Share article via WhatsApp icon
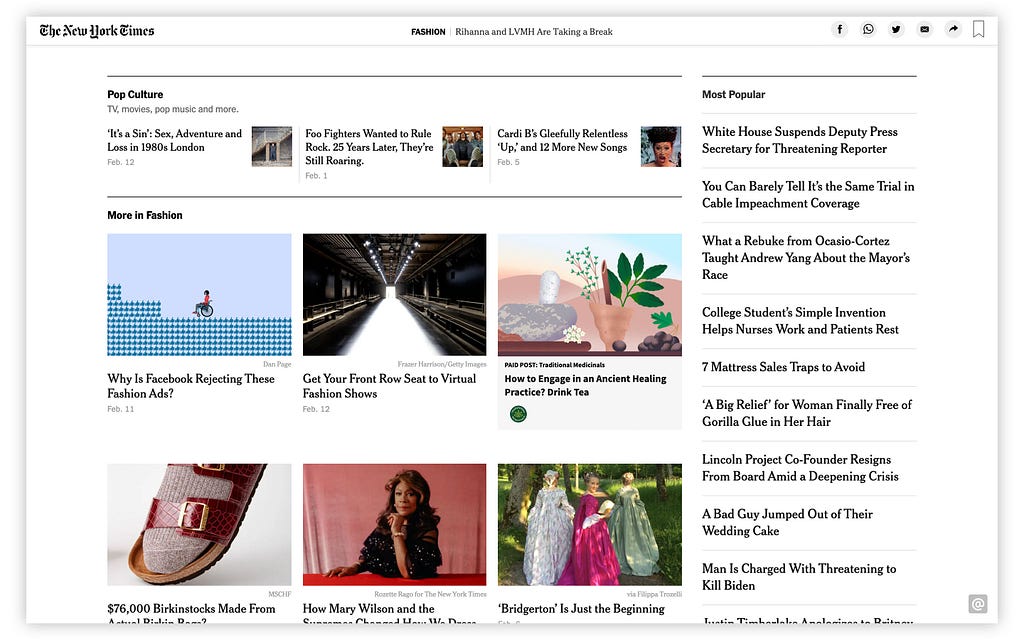This screenshot has height=640, width=1024. click(868, 29)
